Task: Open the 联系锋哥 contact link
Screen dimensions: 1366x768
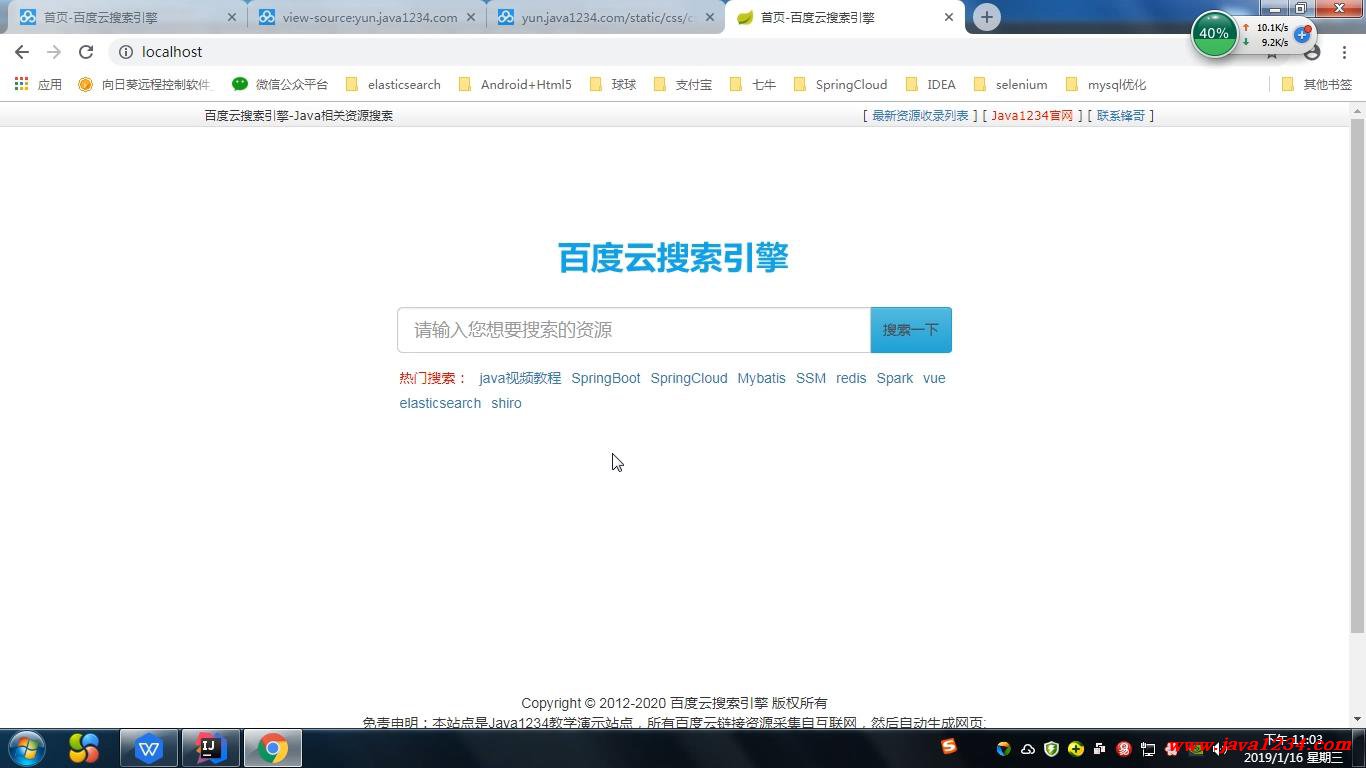Action: coord(1121,116)
